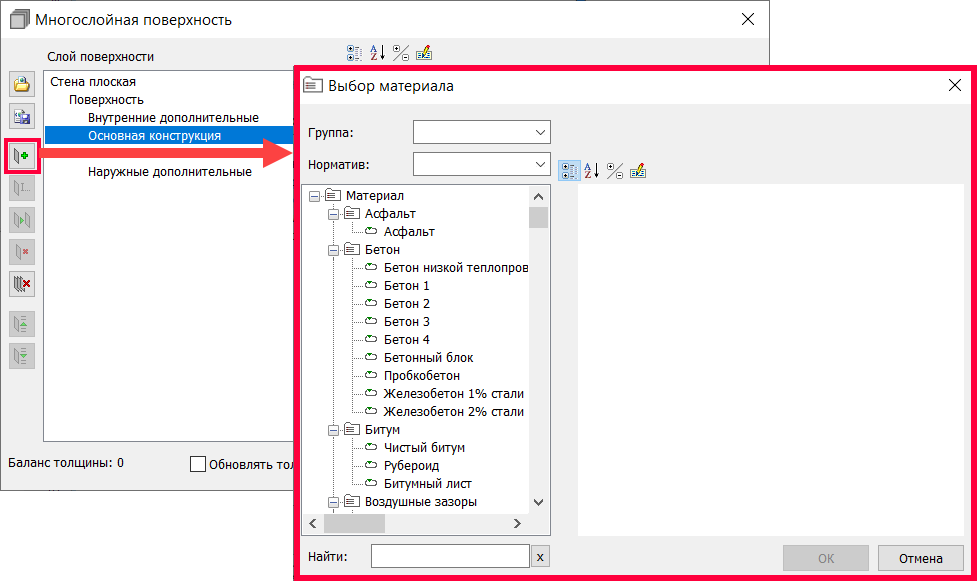Image resolution: width=977 pixels, height=581 pixels.
Task: Select material Бетон 3 in tree
Action: [x=407, y=322]
